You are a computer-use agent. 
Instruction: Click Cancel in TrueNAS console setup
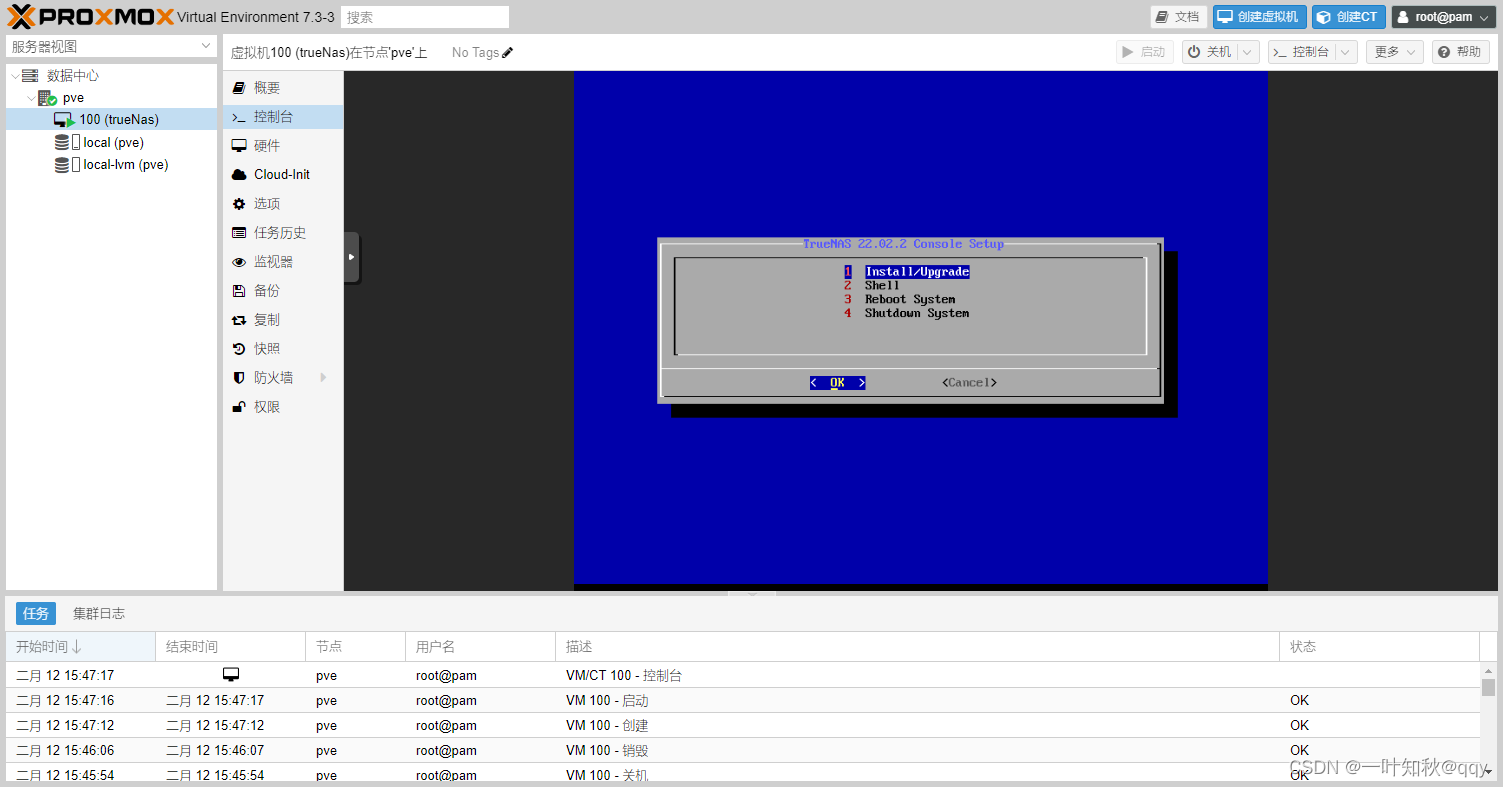coord(969,383)
